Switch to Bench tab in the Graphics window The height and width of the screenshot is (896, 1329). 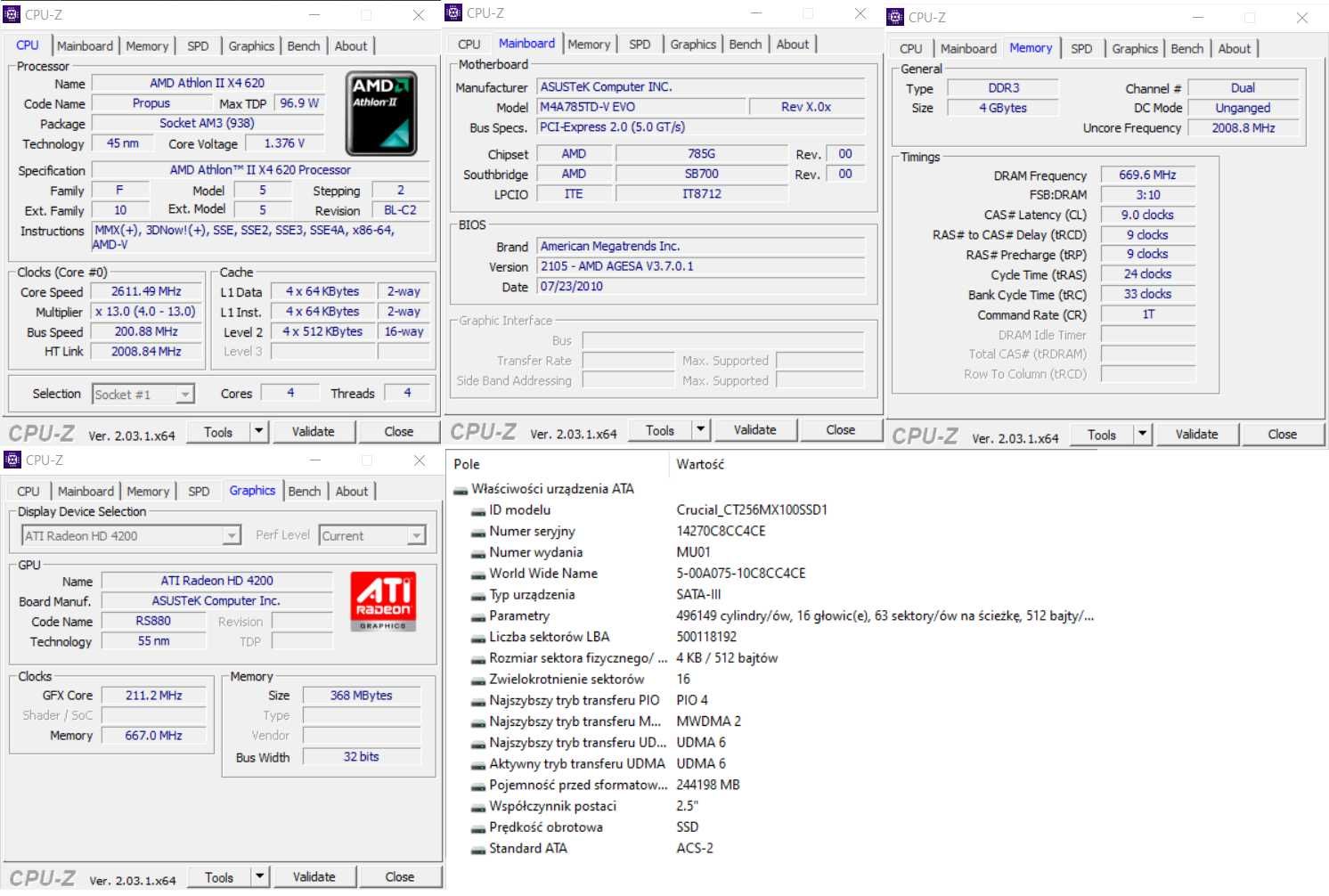click(x=305, y=492)
